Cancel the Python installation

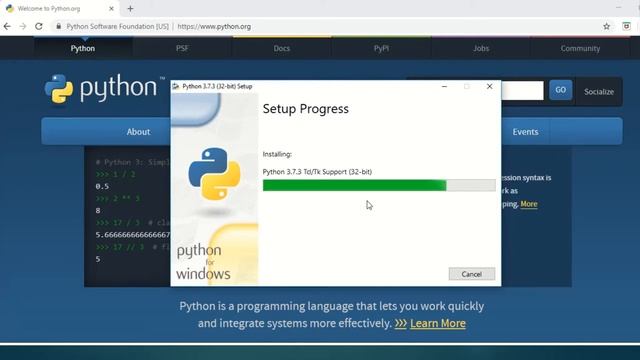(472, 274)
